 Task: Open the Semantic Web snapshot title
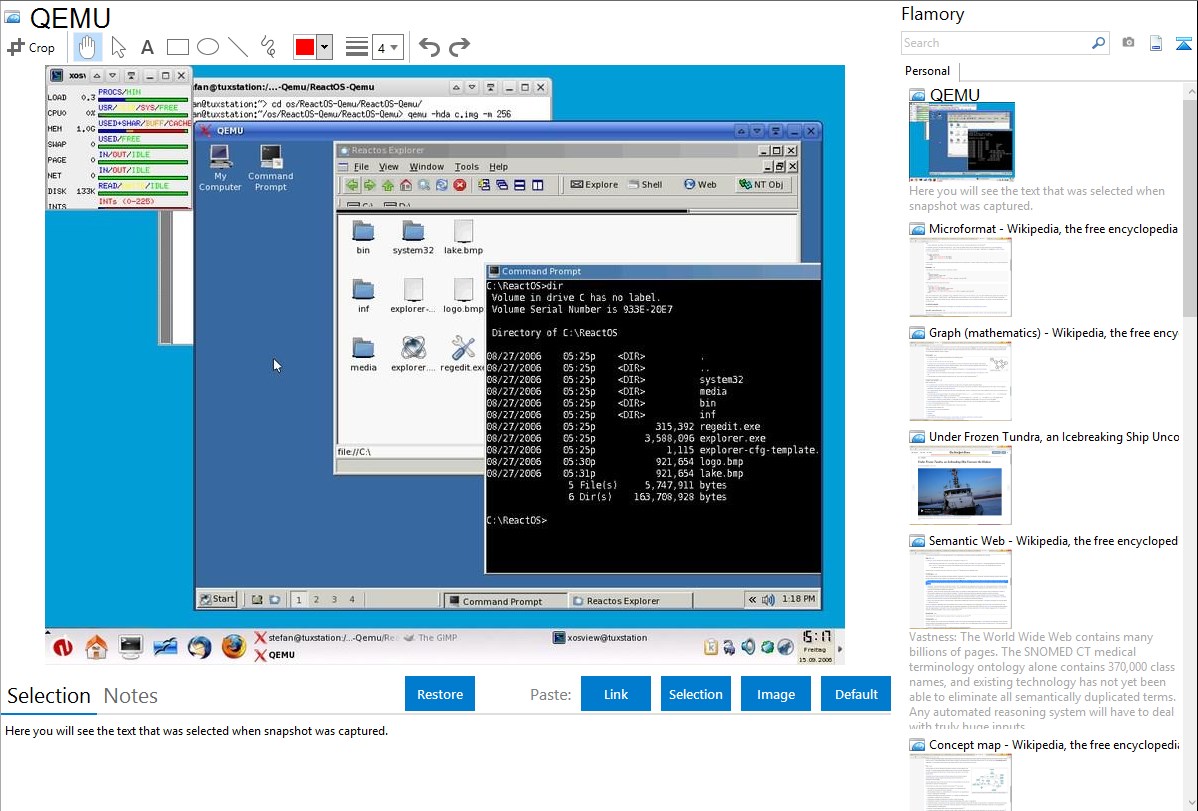(x=1053, y=540)
